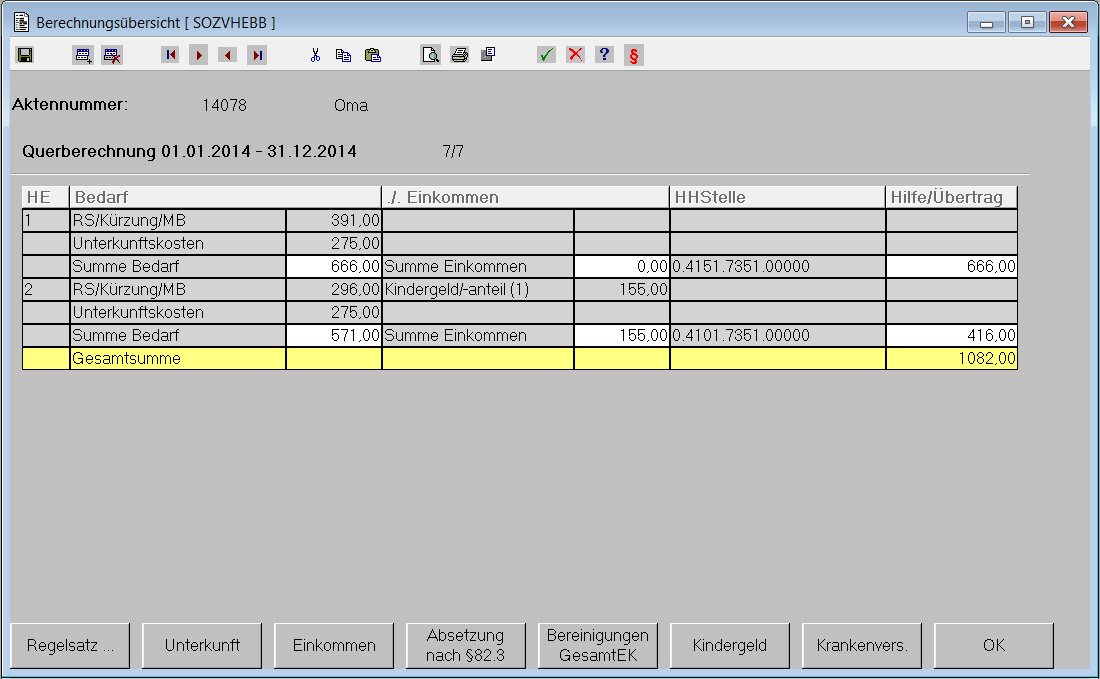
Task: Click the scissors cut icon
Action: pos(315,55)
